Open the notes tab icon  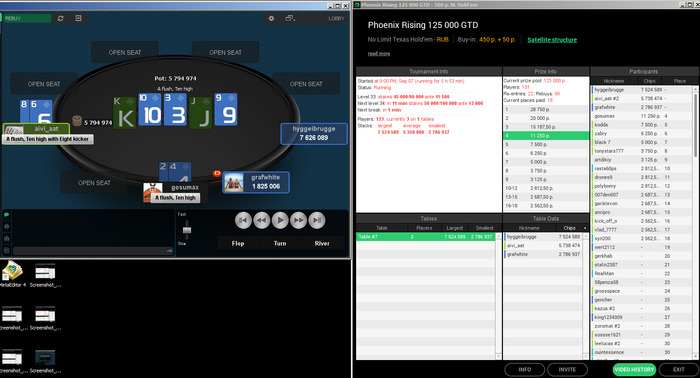tap(7, 250)
